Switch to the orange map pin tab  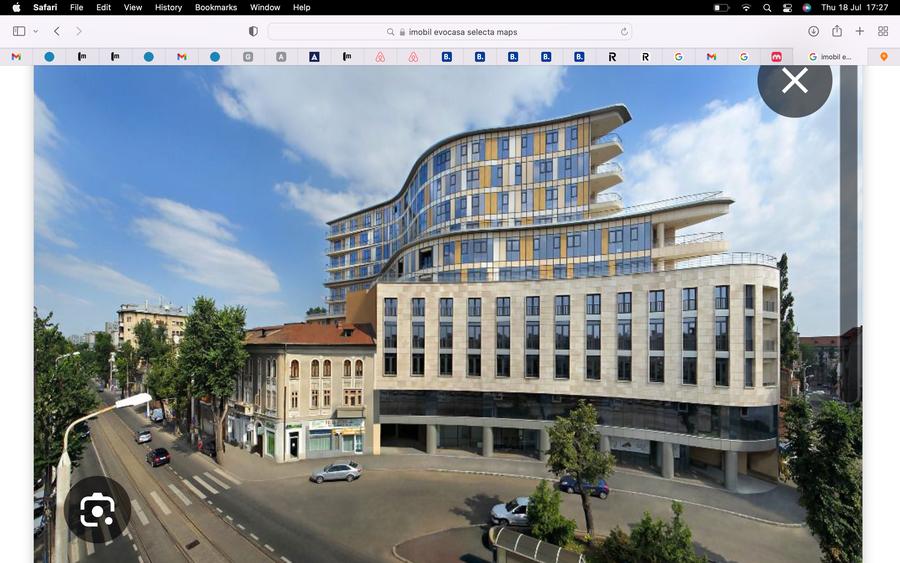[x=884, y=57]
